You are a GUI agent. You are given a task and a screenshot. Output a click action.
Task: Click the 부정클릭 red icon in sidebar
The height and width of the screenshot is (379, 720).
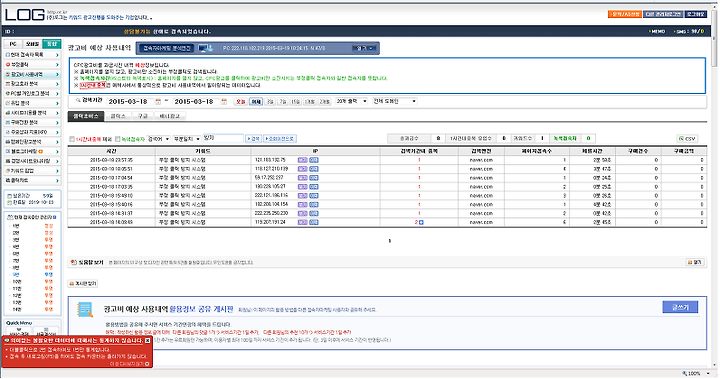(8, 65)
